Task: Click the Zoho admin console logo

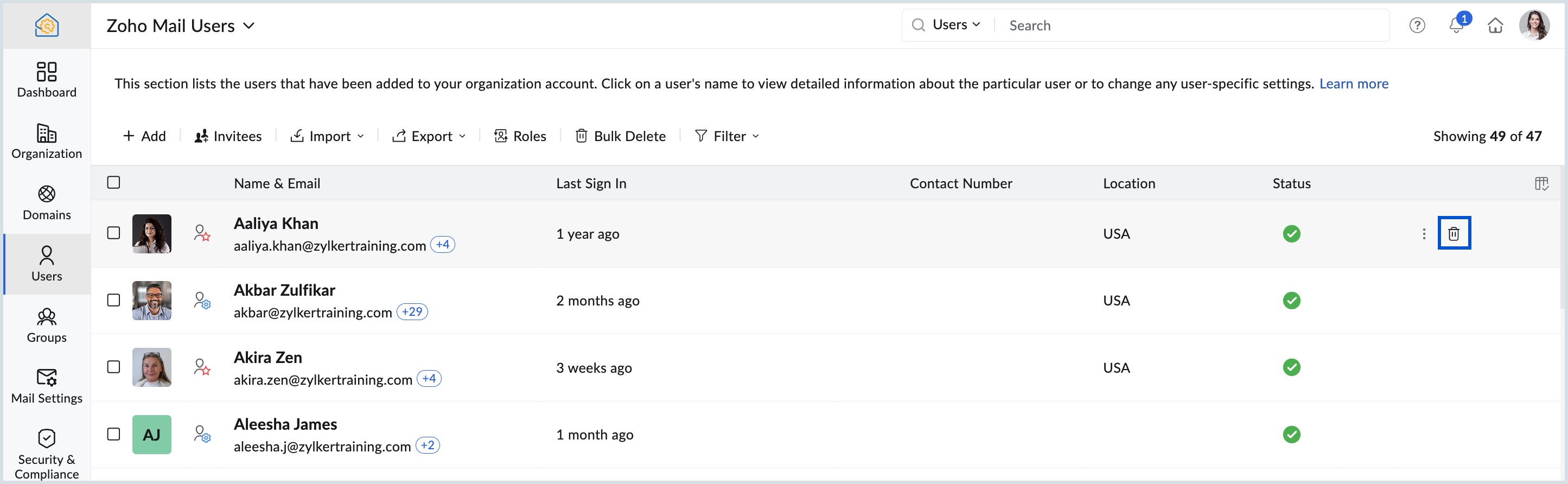Action: pos(47,25)
